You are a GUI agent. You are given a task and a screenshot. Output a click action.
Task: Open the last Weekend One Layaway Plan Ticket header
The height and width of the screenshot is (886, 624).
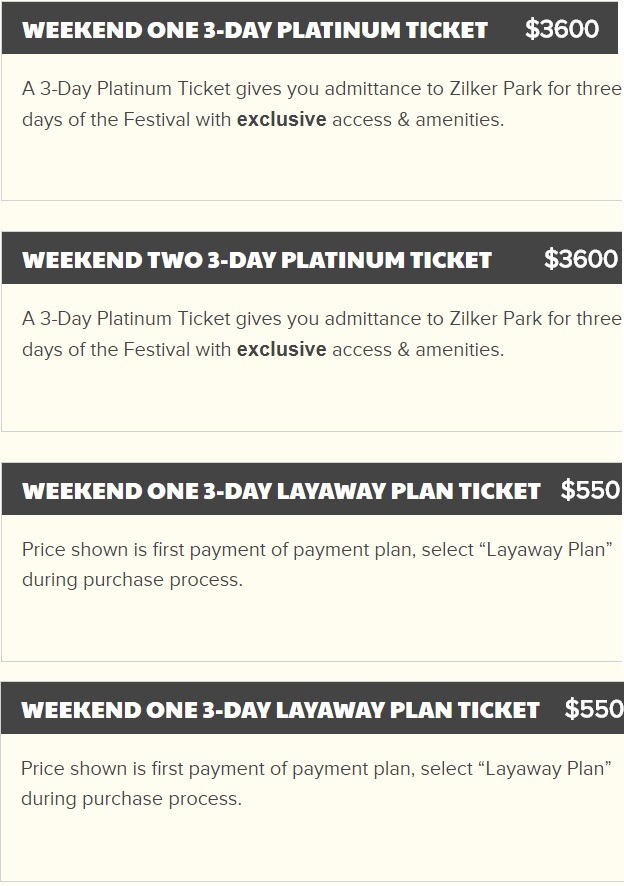tap(312, 708)
